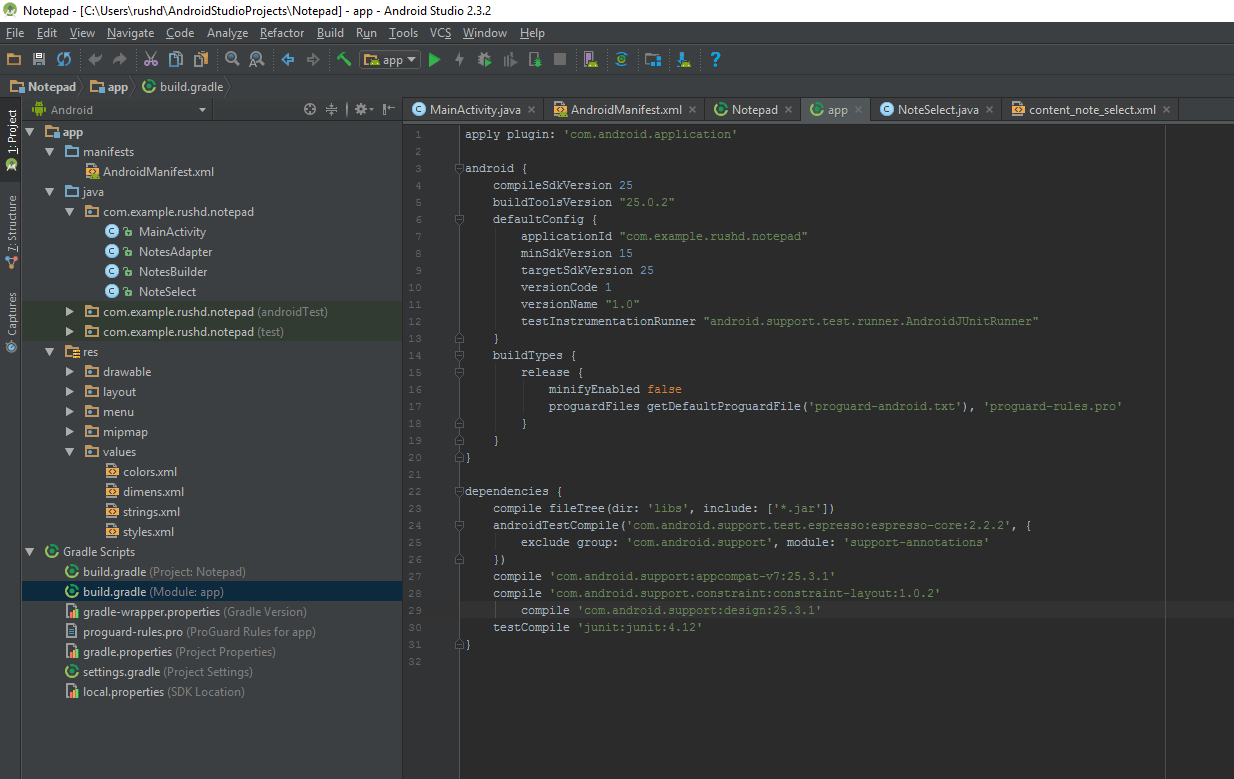Open the Refactor menu
The image size is (1234, 779).
(282, 33)
